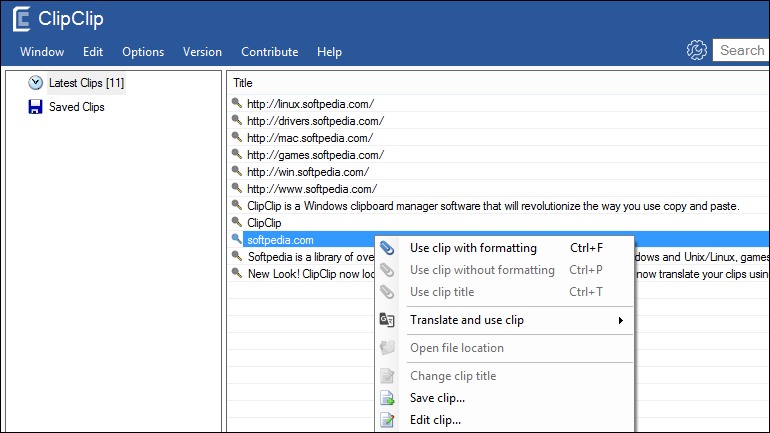Click the Latest Clips clock icon
The width and height of the screenshot is (770, 433).
click(35, 82)
